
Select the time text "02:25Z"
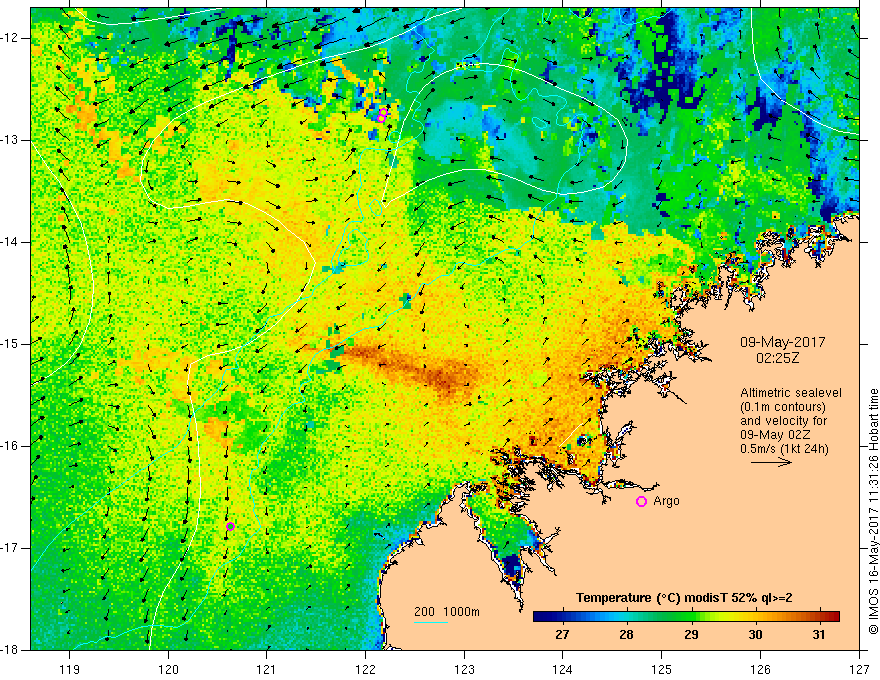pyautogui.click(x=777, y=358)
